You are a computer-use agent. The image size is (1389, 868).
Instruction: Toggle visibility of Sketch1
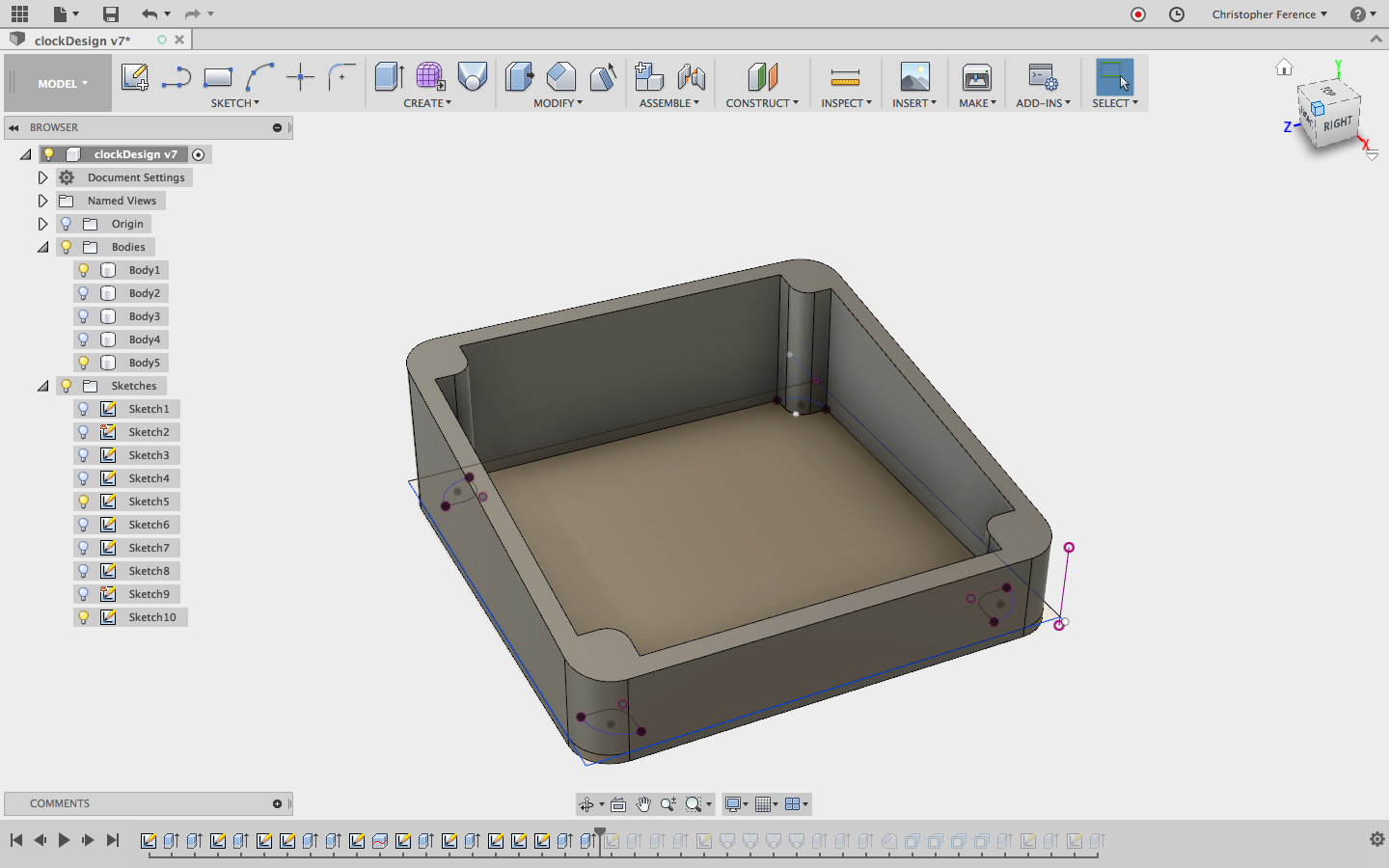[84, 409]
